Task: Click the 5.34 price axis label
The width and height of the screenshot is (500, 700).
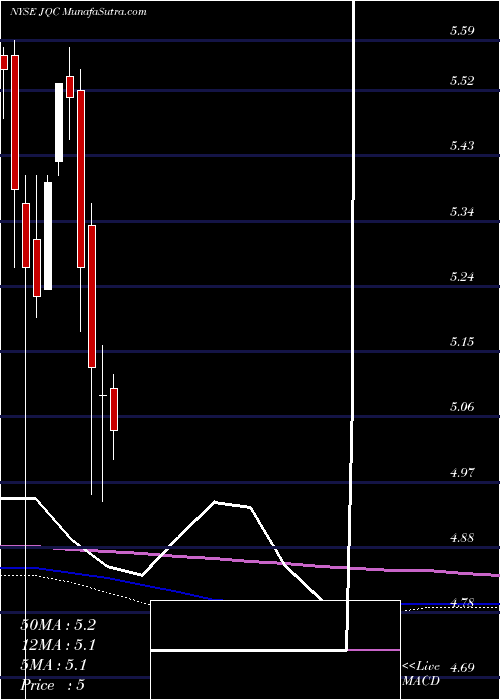Action: [x=462, y=212]
